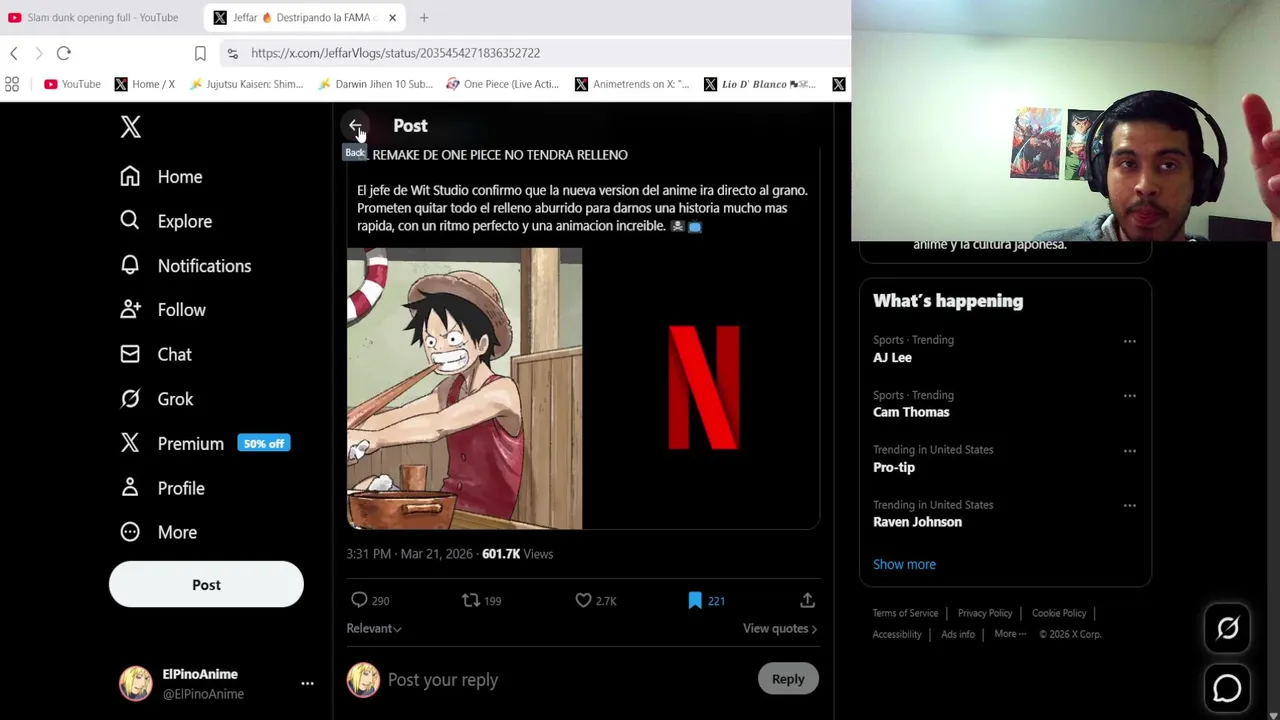1280x720 pixels.
Task: Close the Jeffar X tab
Action: tap(392, 17)
